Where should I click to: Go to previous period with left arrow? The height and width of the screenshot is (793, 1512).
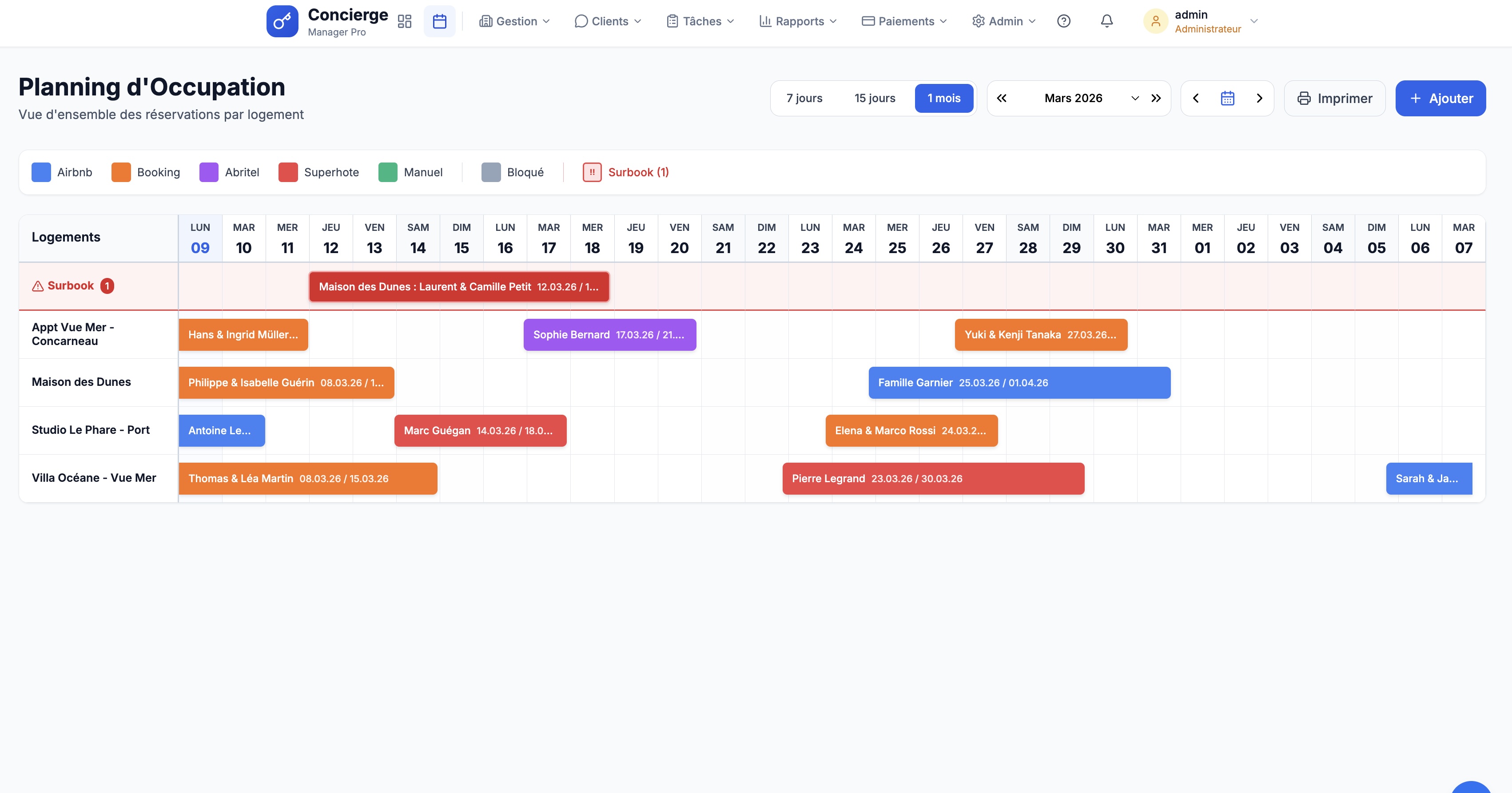click(x=1196, y=99)
